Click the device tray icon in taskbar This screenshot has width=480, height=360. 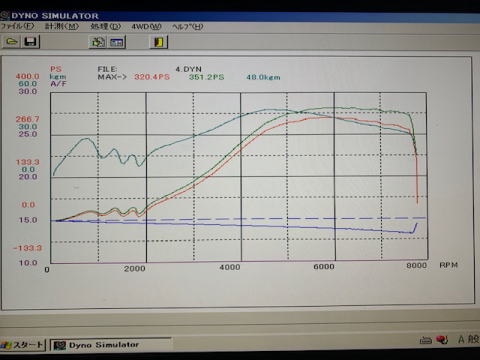[426, 340]
